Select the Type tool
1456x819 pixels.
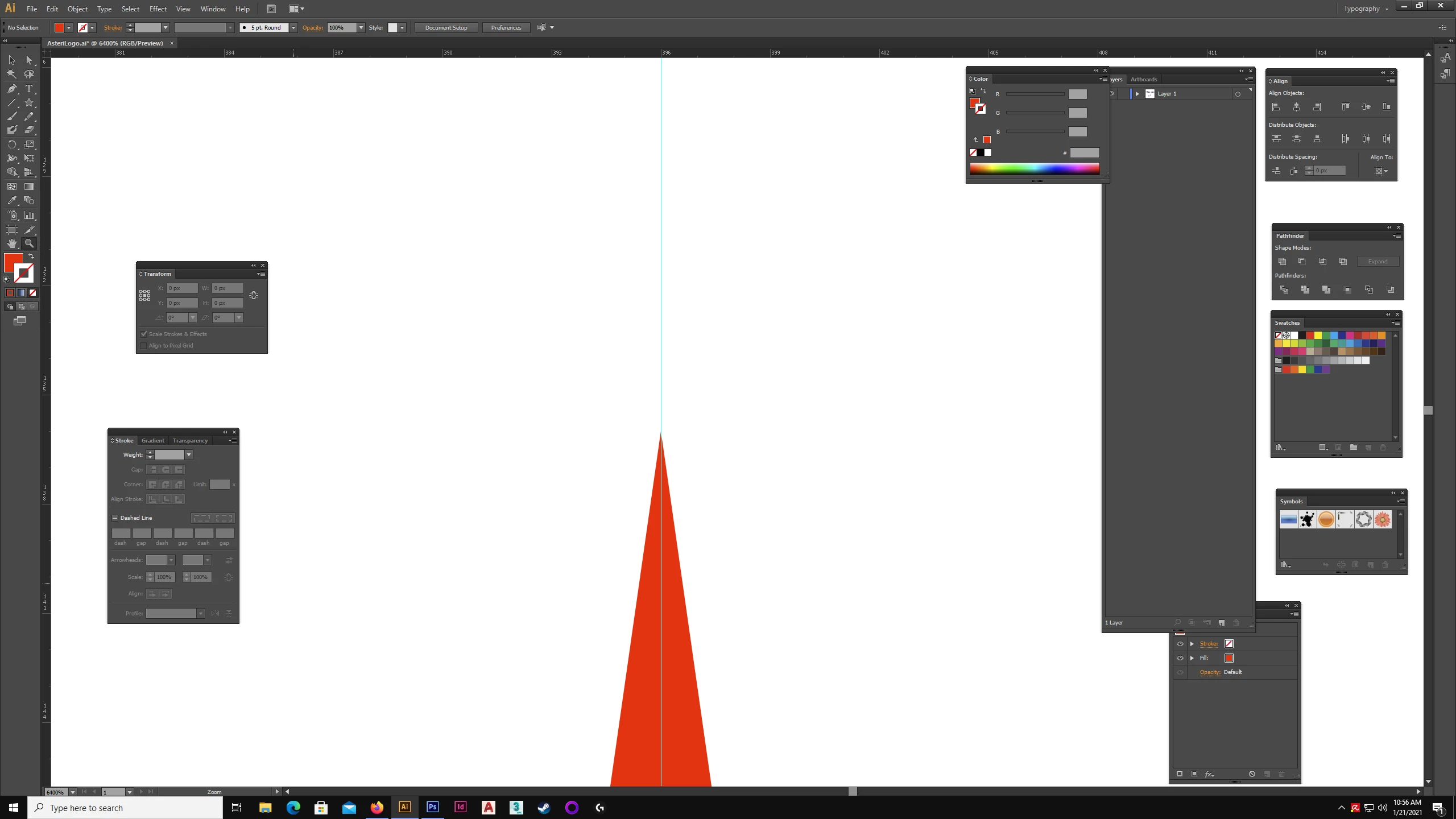pyautogui.click(x=29, y=89)
